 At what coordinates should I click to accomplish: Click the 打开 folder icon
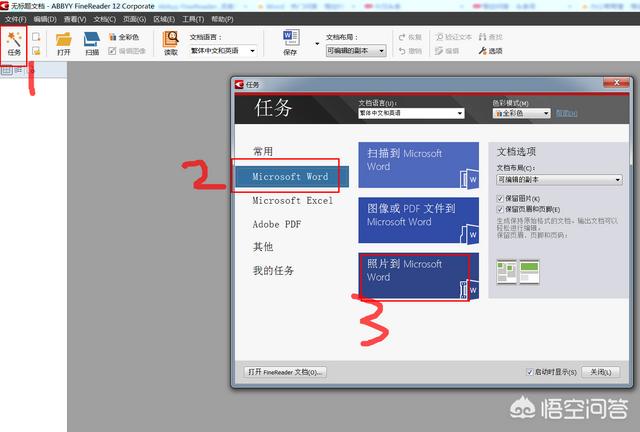tap(64, 43)
